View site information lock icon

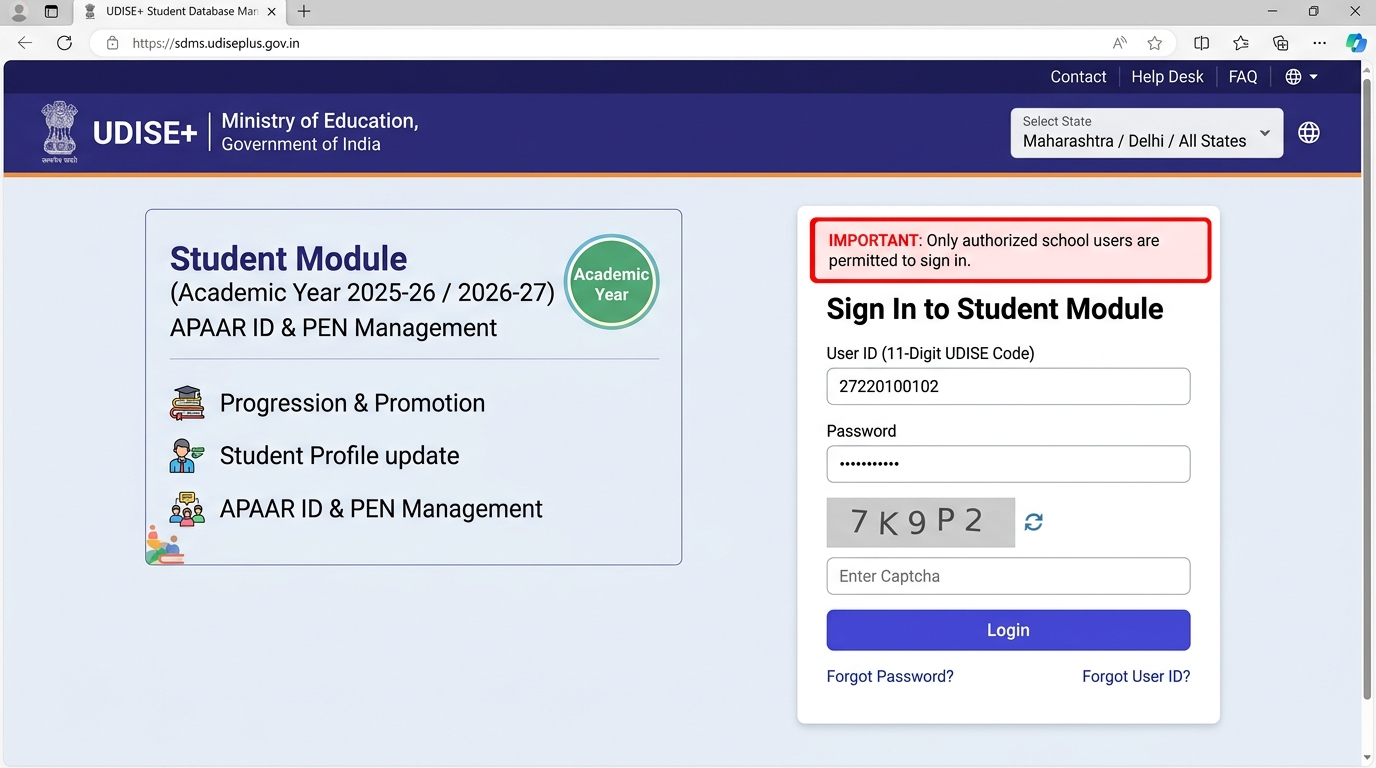pos(112,43)
